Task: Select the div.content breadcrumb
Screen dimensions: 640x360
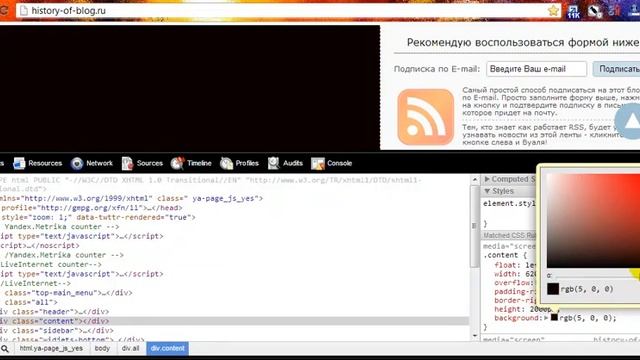Action: 167,348
